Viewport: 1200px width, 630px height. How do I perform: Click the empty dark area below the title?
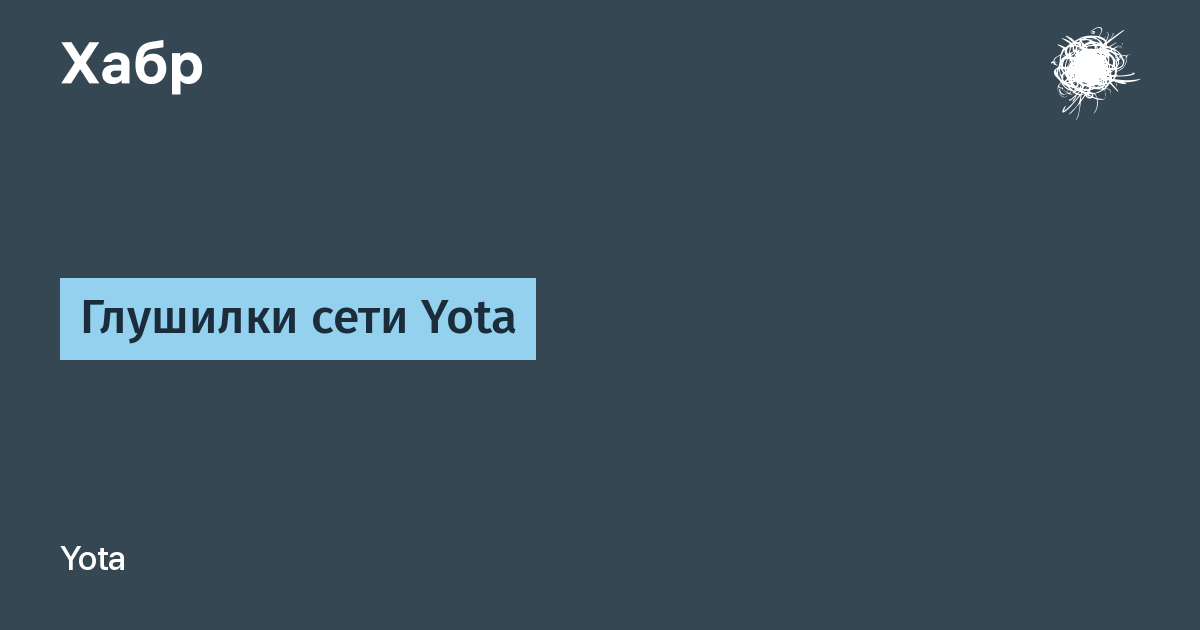pyautogui.click(x=600, y=450)
